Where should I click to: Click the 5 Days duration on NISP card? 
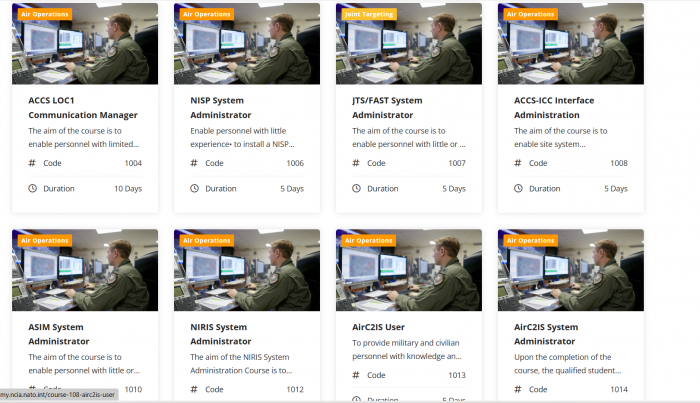(x=292, y=188)
